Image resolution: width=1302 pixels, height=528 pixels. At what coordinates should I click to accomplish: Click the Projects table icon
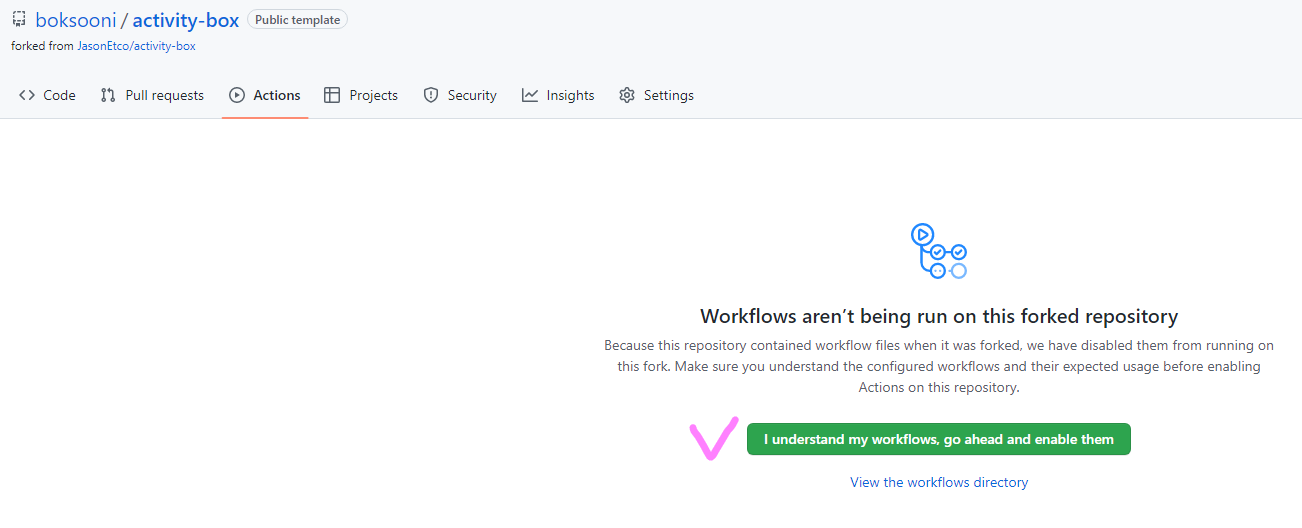point(332,95)
